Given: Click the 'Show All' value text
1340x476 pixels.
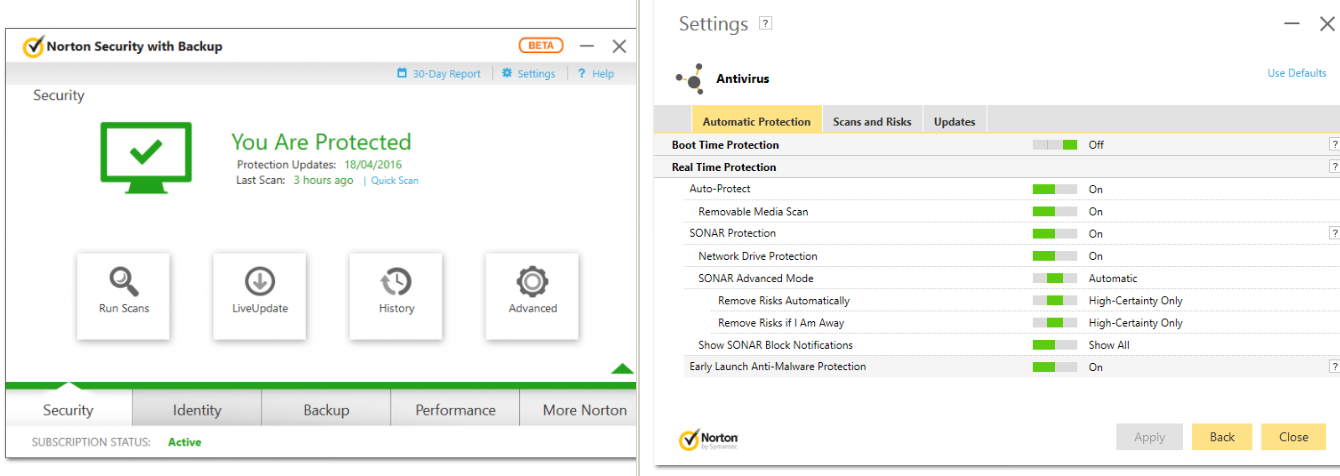Looking at the screenshot, I should tap(1109, 345).
